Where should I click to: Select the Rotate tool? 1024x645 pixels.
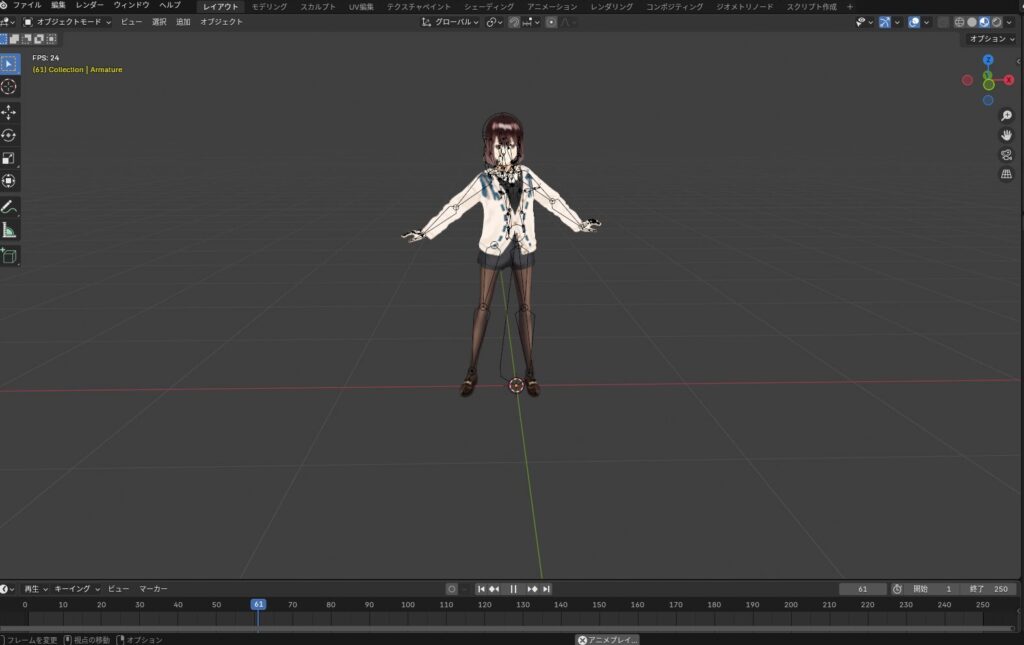pos(9,135)
